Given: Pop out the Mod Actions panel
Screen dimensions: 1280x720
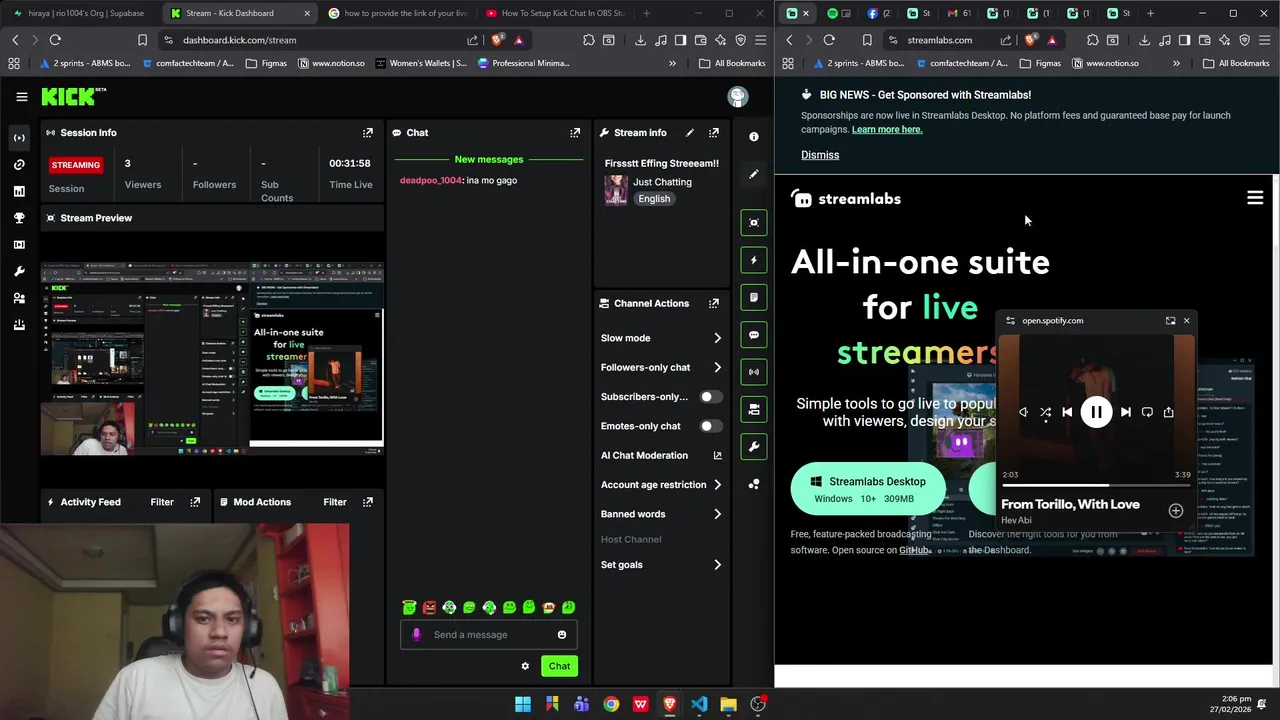Looking at the screenshot, I should click(368, 502).
